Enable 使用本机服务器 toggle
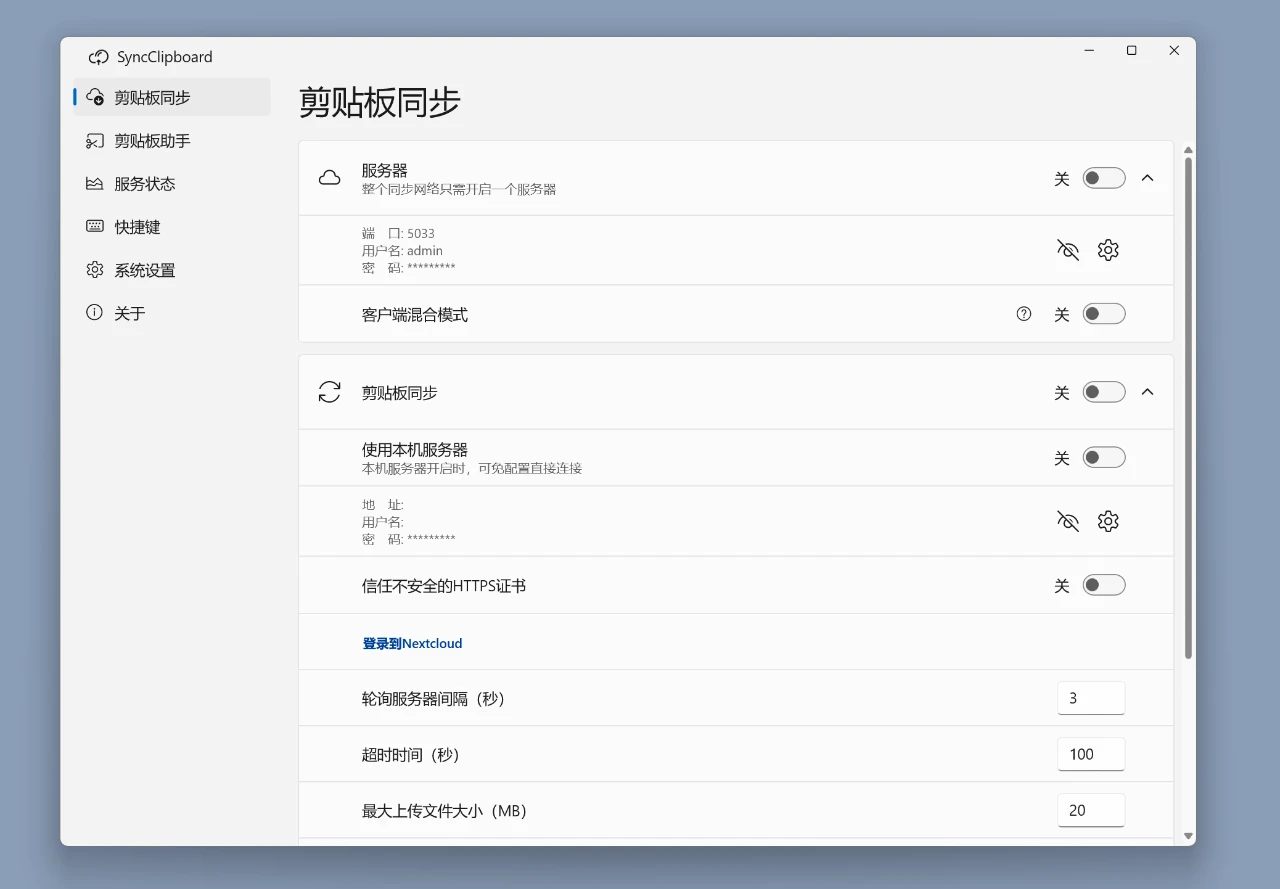 (x=1104, y=457)
